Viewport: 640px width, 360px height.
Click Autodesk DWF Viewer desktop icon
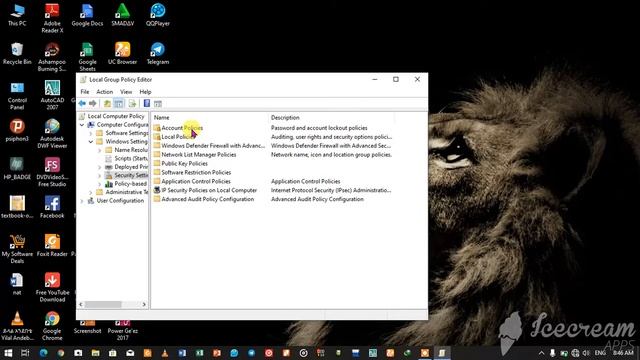click(52, 134)
